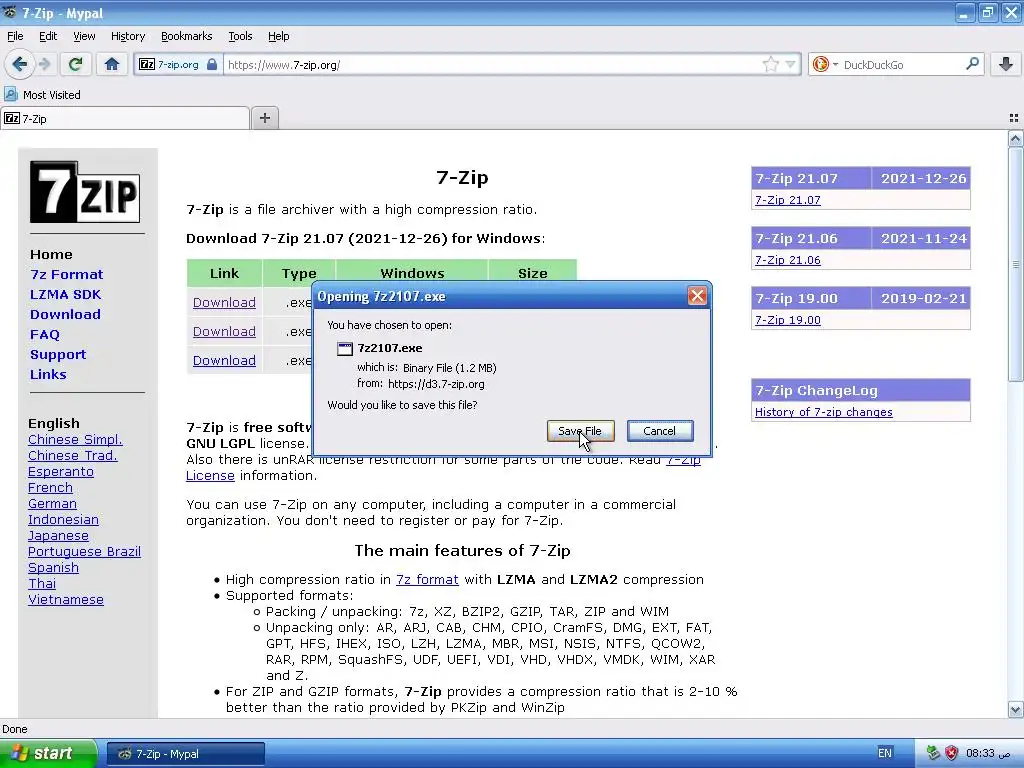The width and height of the screenshot is (1024, 768).
Task: Open the Support sidebar link
Action: pos(57,355)
